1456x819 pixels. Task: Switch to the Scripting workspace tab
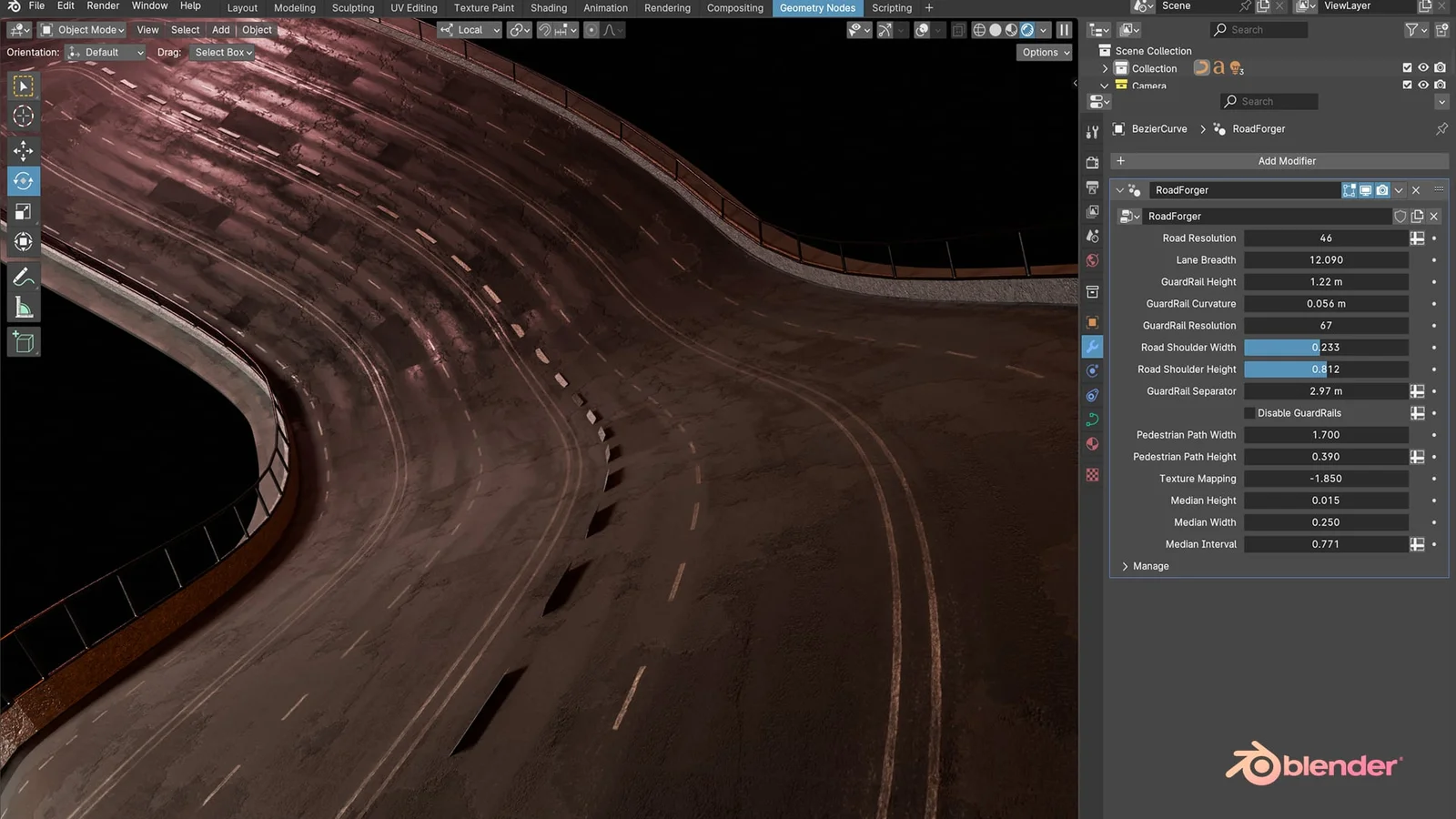click(890, 7)
